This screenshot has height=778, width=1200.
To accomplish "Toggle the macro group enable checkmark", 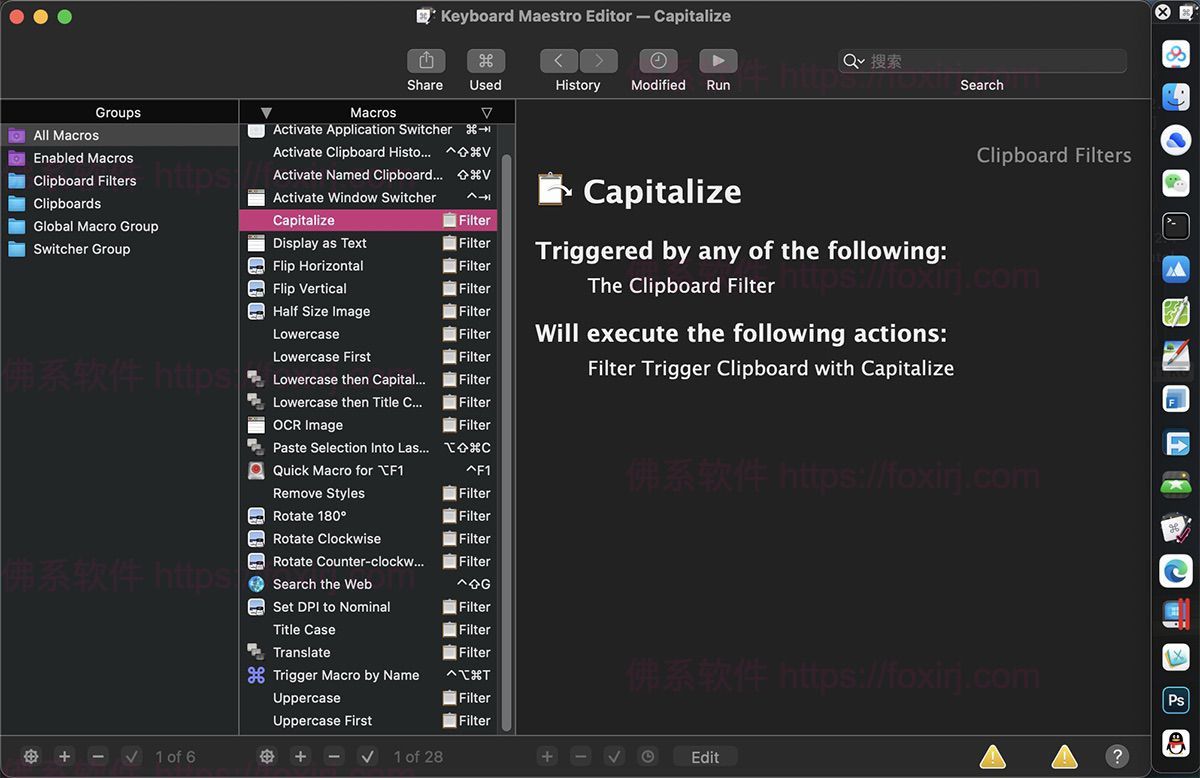I will (131, 757).
